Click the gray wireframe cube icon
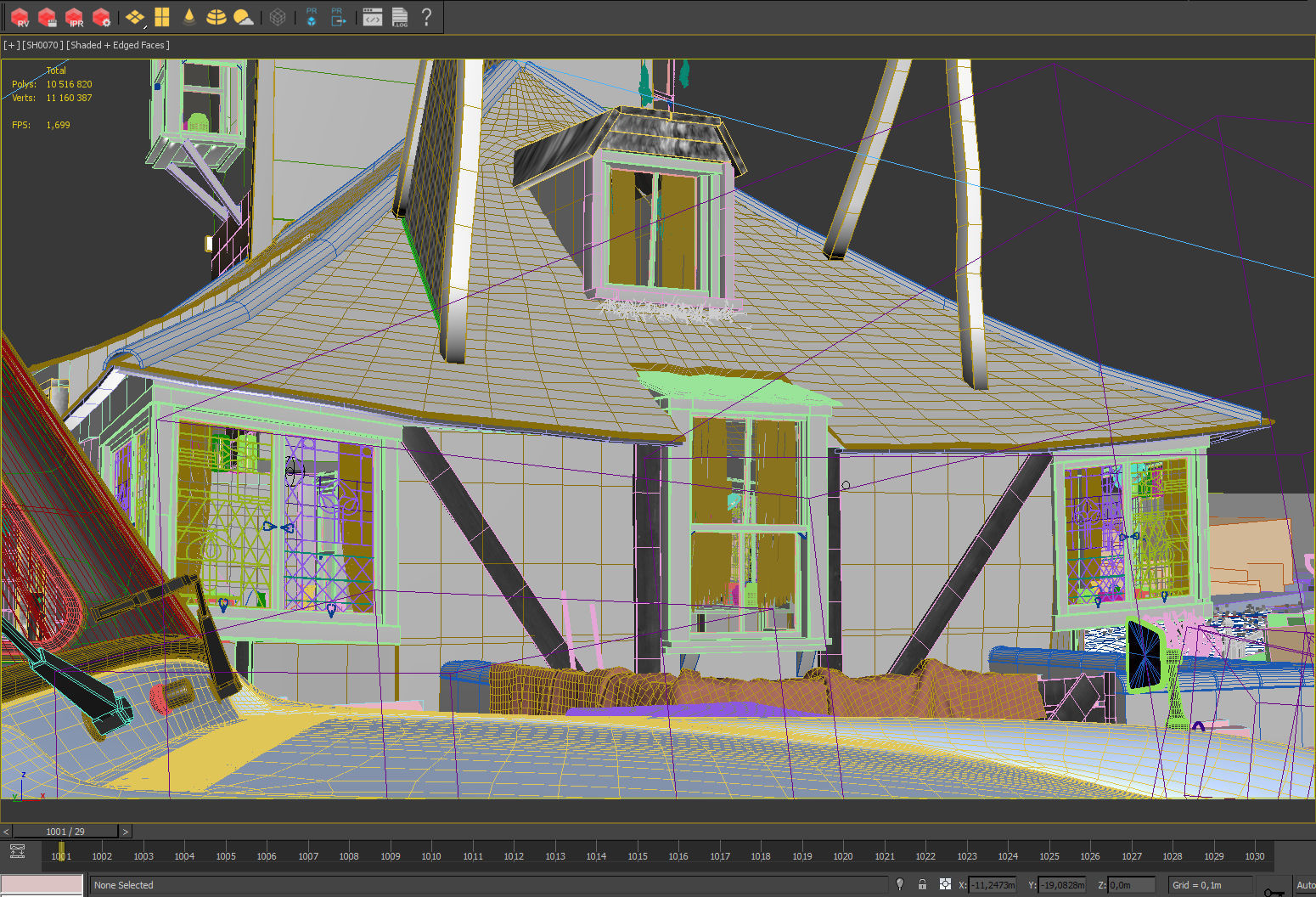The width and height of the screenshot is (1316, 897). click(x=278, y=17)
